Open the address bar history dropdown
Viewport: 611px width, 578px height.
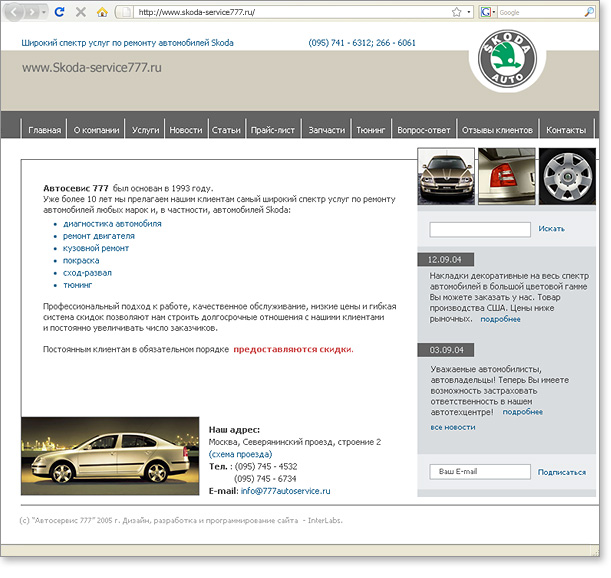(x=469, y=12)
